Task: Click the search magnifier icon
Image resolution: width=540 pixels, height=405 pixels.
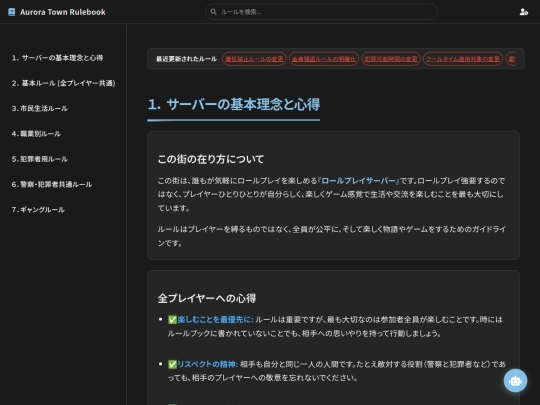Action: click(x=214, y=12)
